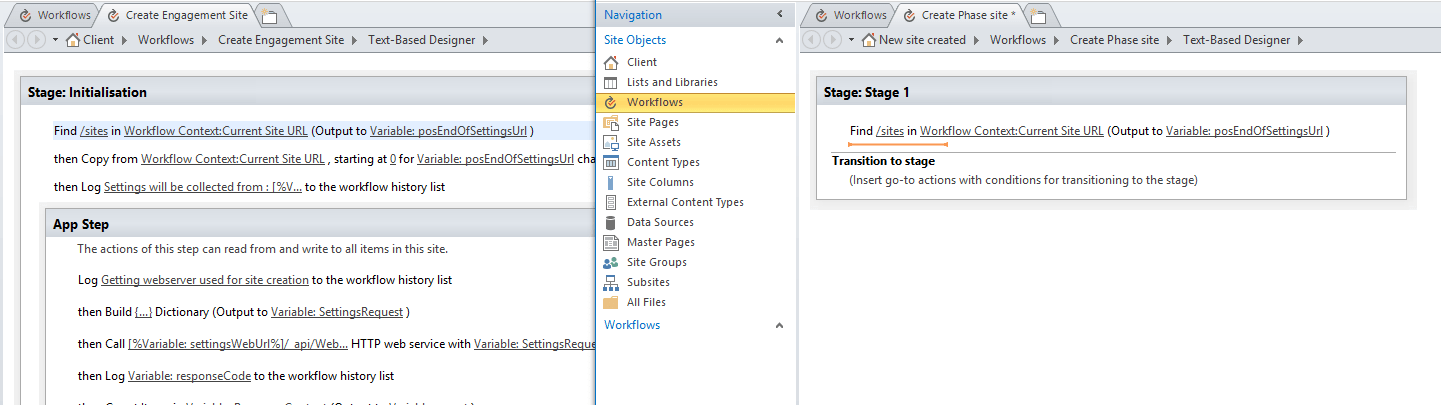The width and height of the screenshot is (1441, 405).
Task: Select the Create Phase site tab
Action: tap(959, 15)
